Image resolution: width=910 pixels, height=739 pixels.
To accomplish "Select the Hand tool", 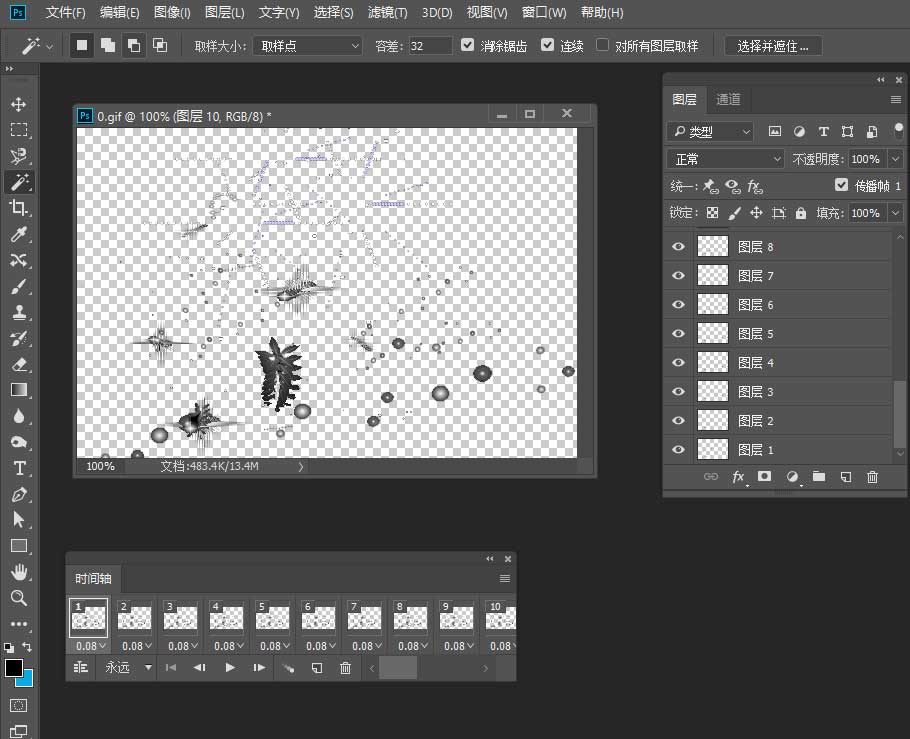I will 19,572.
